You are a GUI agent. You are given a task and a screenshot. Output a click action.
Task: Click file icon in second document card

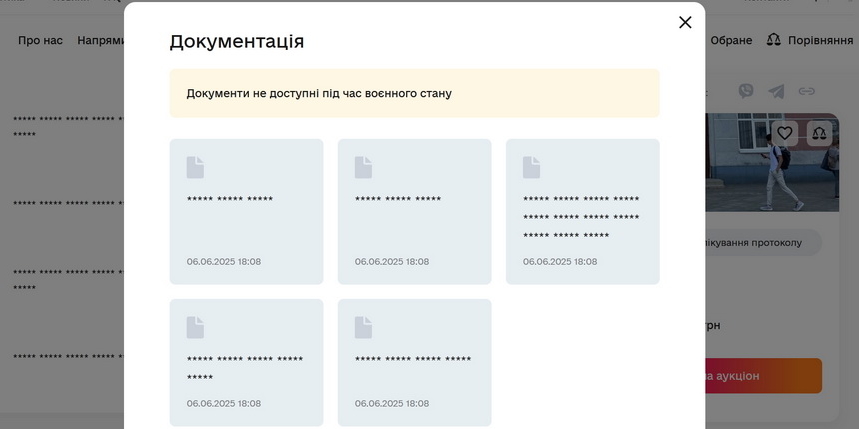pyautogui.click(x=363, y=168)
